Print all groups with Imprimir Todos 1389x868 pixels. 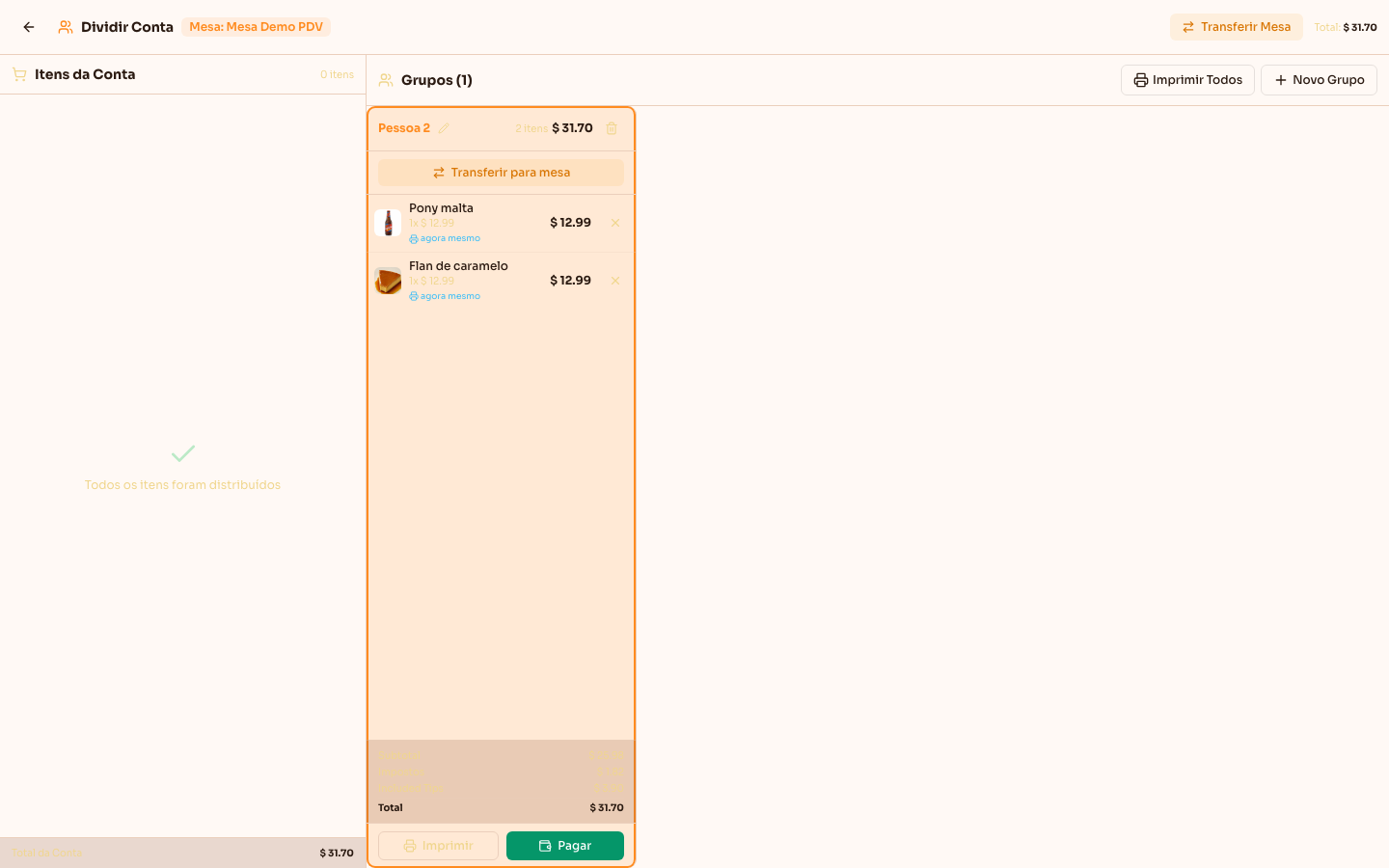tap(1187, 80)
